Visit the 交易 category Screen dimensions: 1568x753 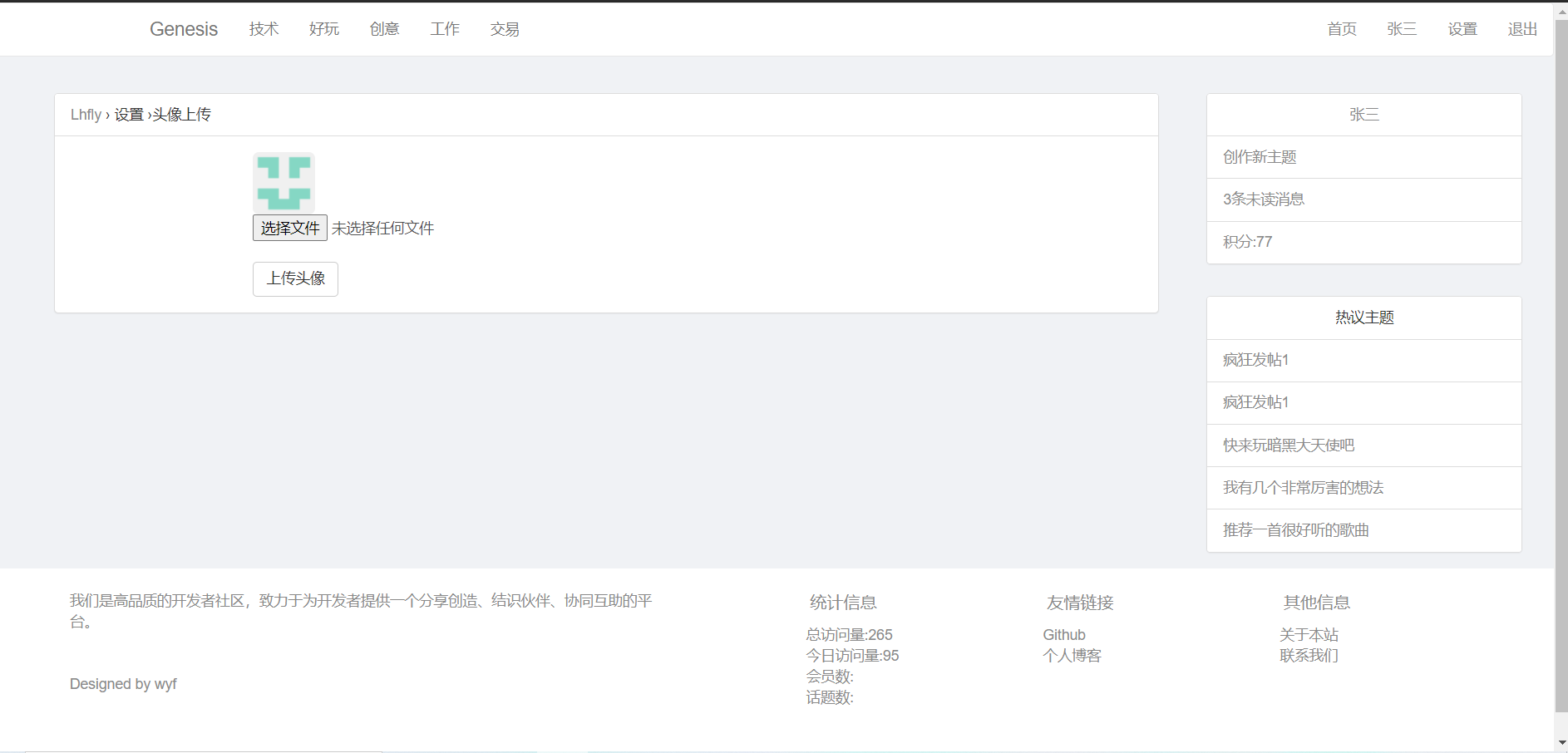[x=504, y=29]
